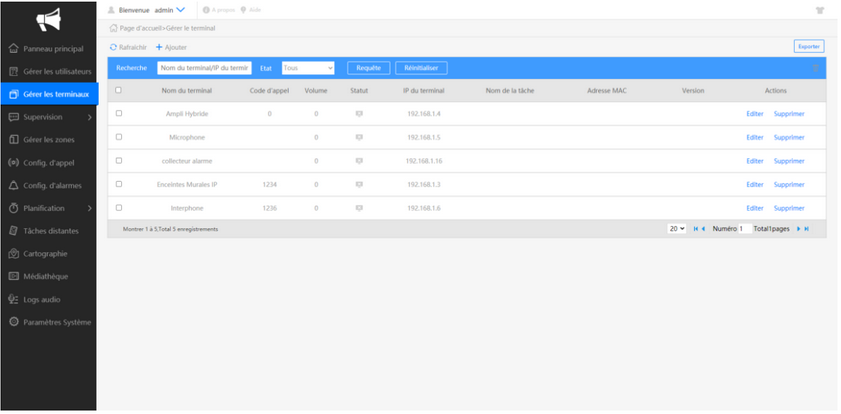Viewport: 841px width, 414px height.
Task: Open Paramètres Système in sidebar
Action: 49,322
